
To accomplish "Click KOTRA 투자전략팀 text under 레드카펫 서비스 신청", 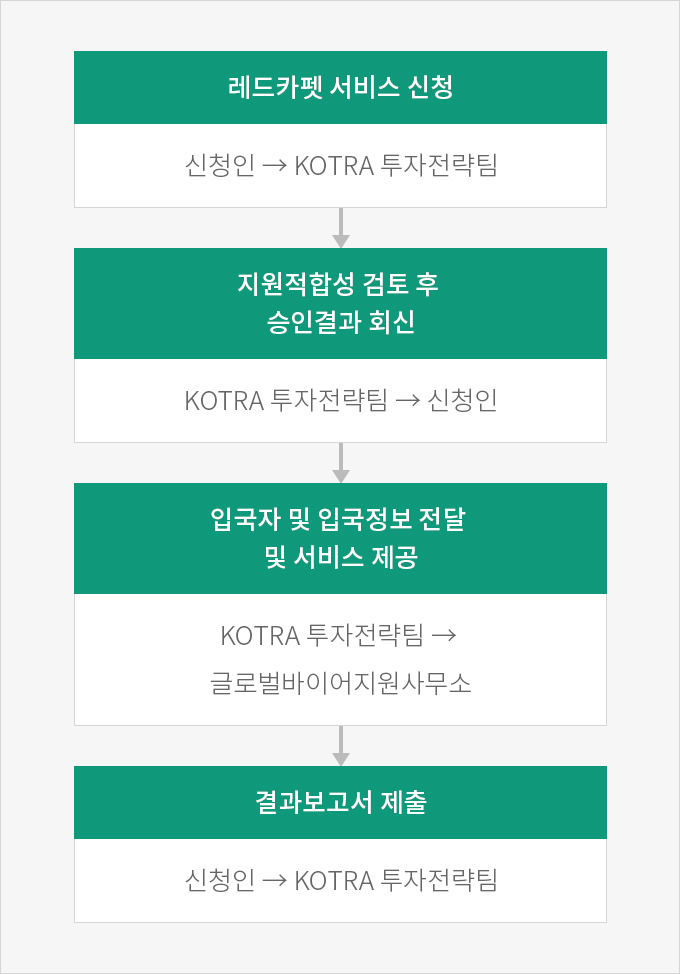I will pyautogui.click(x=396, y=166).
